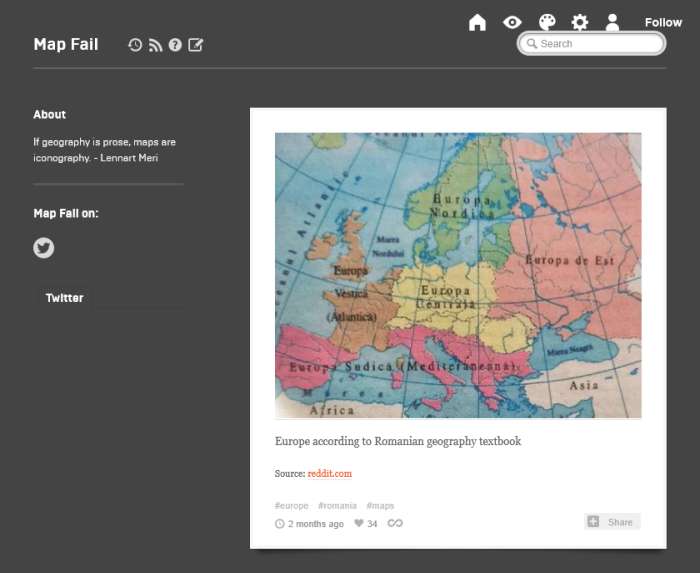Follow the reddit.com source link
Viewport: 700px width, 573px height.
click(330, 473)
